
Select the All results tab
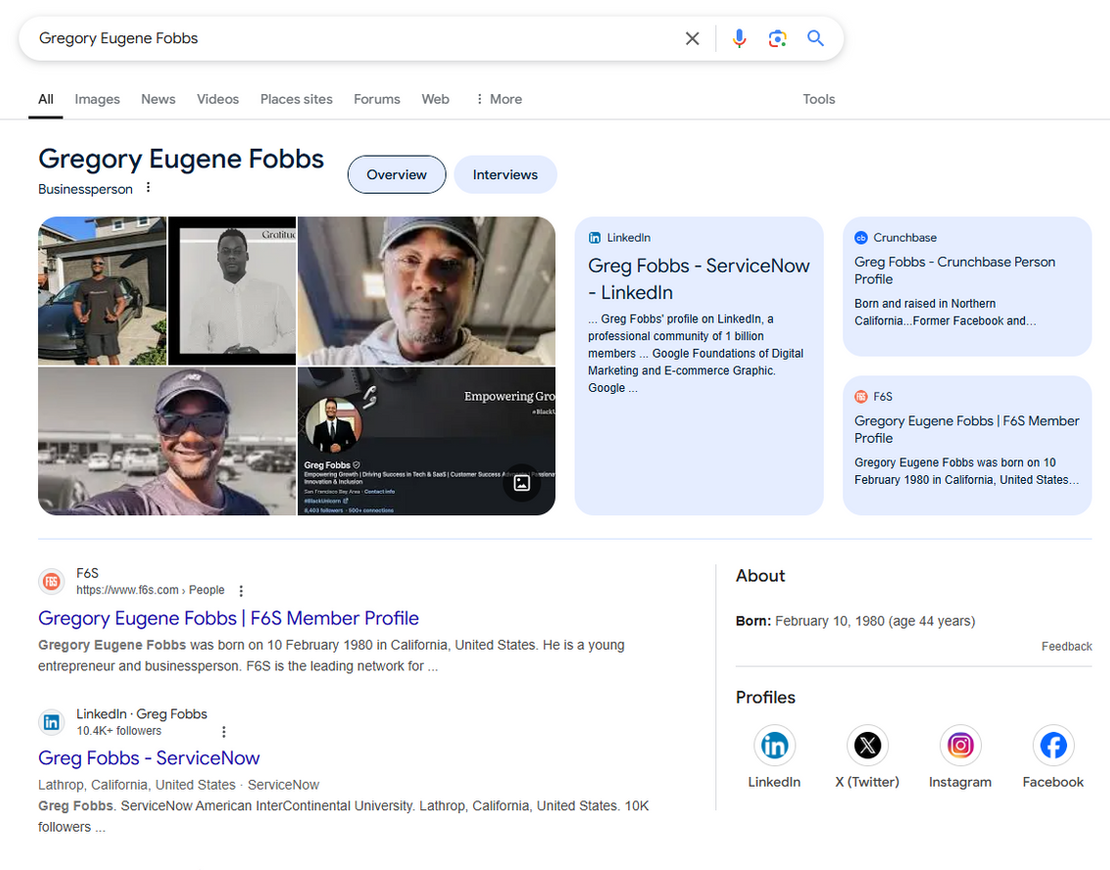45,99
